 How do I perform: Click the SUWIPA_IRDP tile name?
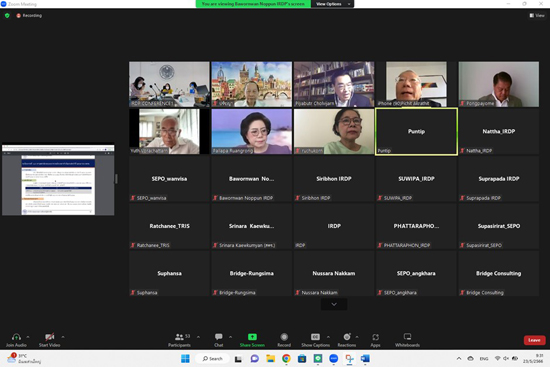click(416, 179)
